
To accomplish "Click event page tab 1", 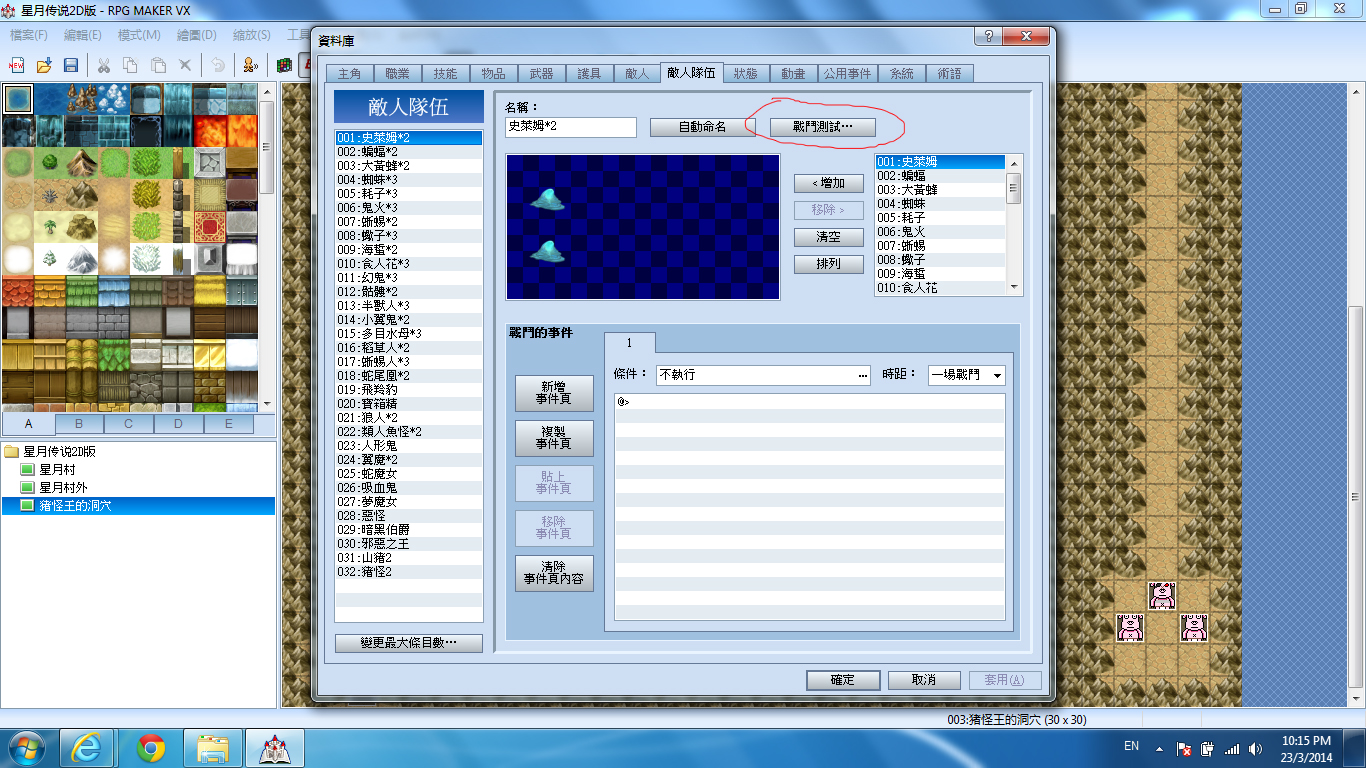I will [629, 343].
